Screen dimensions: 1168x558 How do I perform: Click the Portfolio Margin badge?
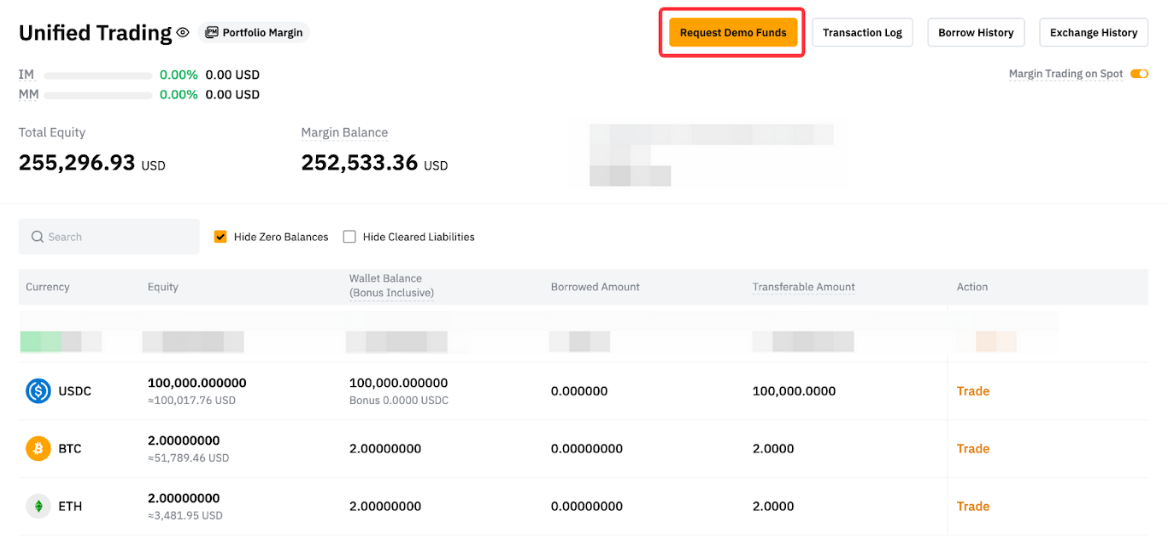[254, 33]
